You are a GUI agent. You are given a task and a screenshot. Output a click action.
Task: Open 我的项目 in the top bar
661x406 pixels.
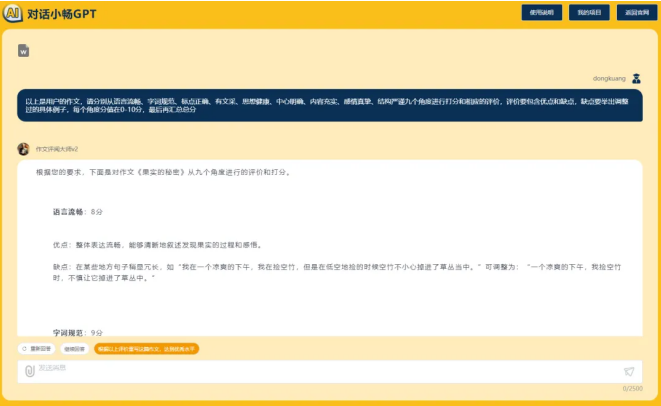click(589, 13)
